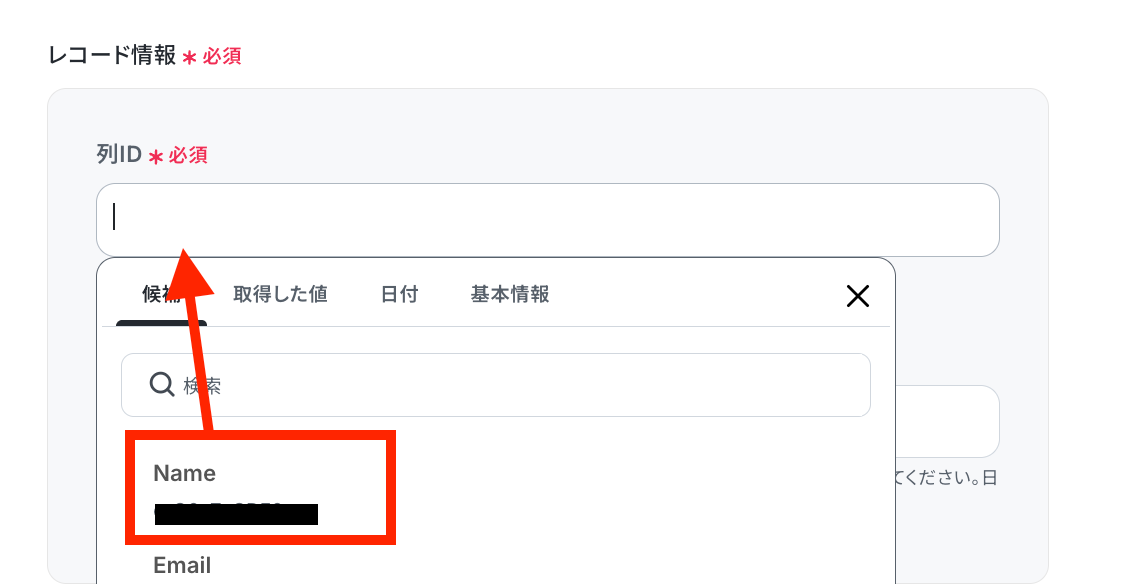Click the blacked-out value under Name
The width and height of the screenshot is (1146, 584).
click(x=236, y=514)
